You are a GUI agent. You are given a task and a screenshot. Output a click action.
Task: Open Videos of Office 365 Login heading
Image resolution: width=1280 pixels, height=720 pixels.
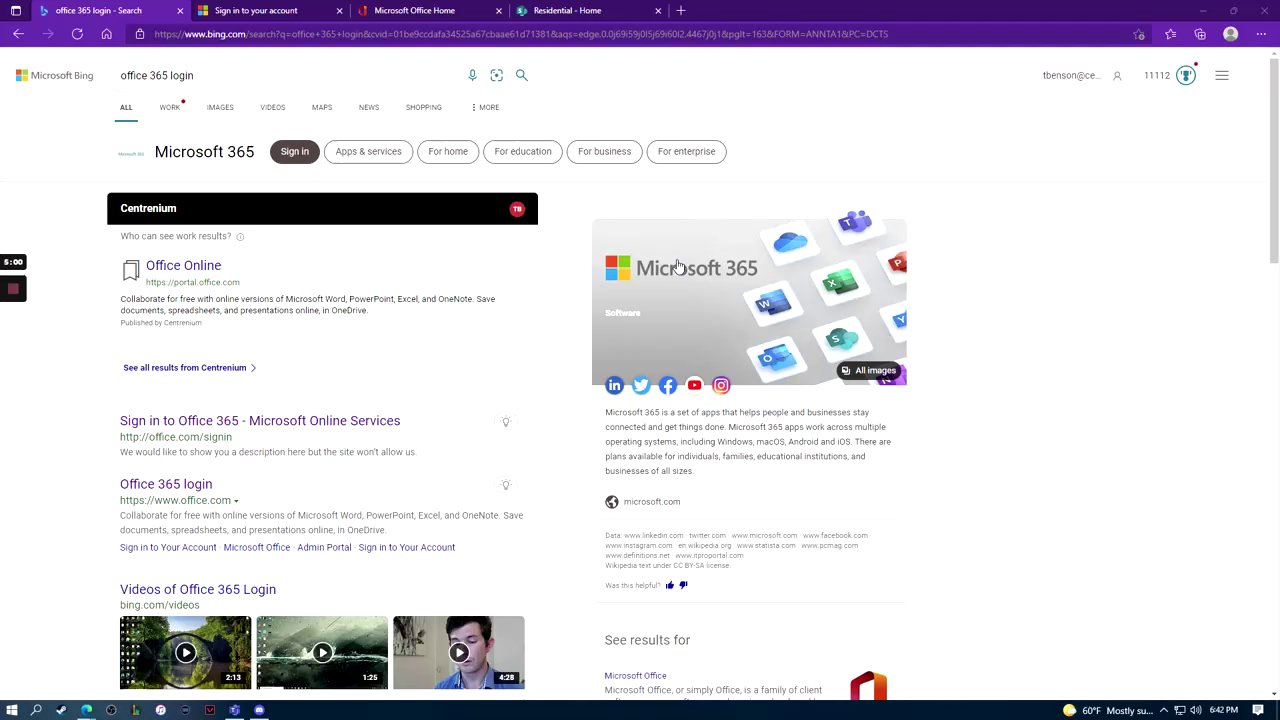198,590
